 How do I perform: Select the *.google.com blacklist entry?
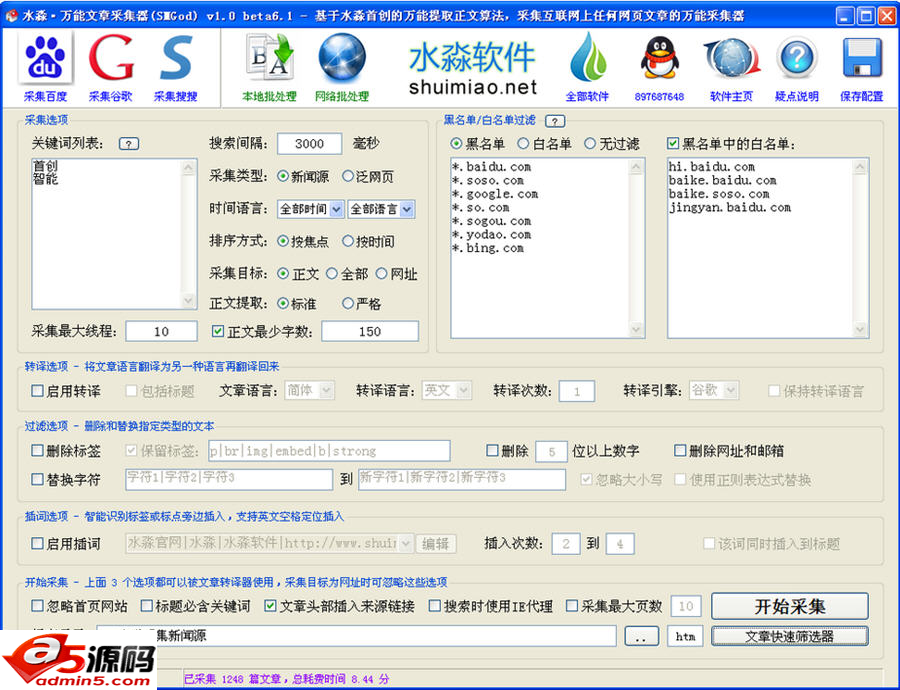point(495,194)
